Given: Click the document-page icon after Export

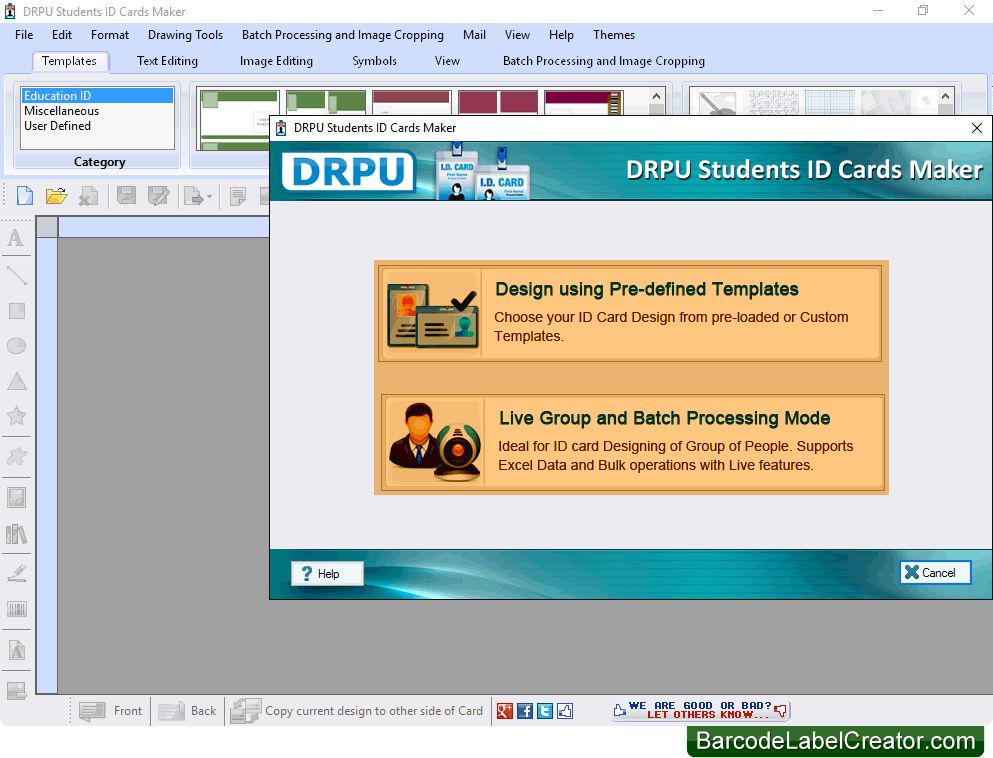Looking at the screenshot, I should click(x=238, y=196).
